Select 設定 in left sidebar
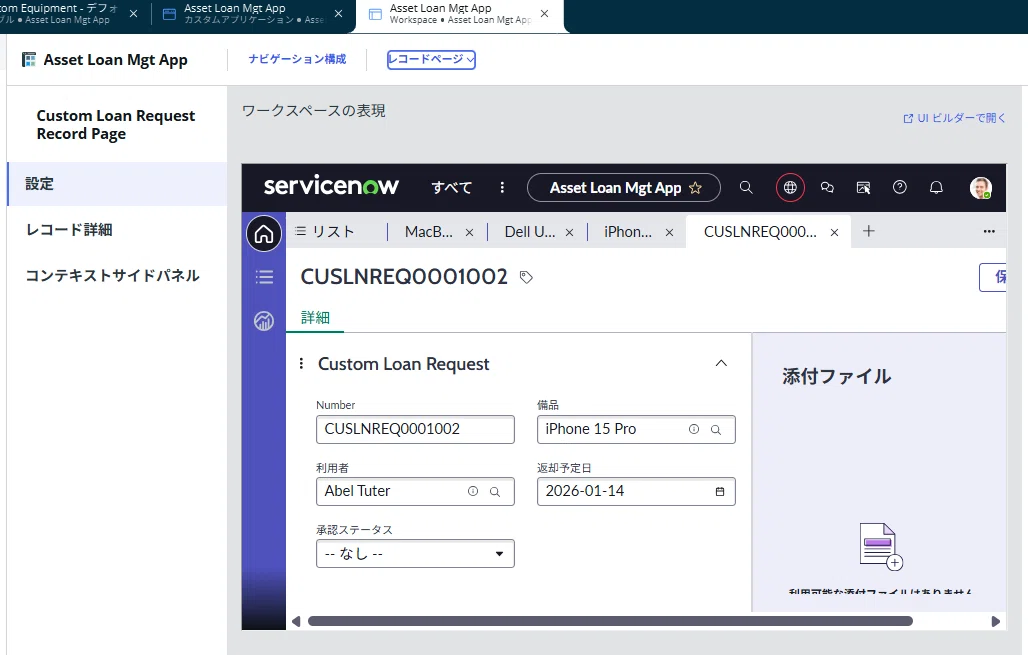This screenshot has width=1028, height=655. [117, 184]
